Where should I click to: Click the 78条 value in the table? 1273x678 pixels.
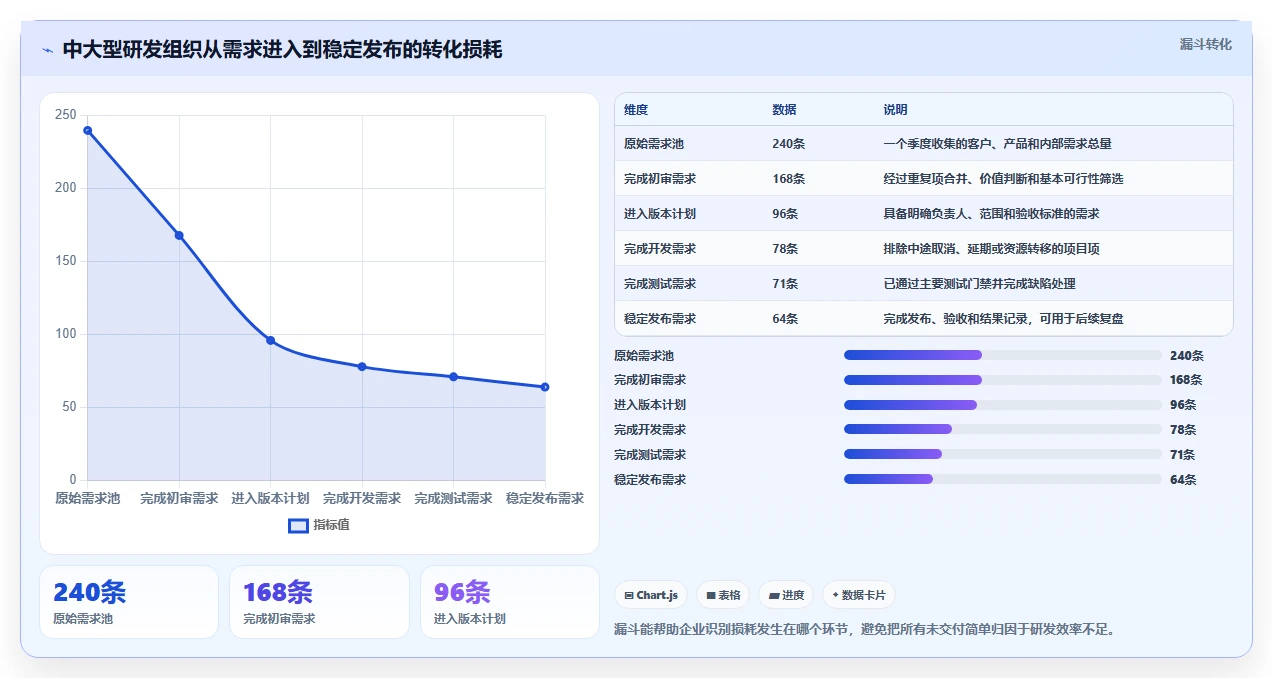[x=785, y=249]
